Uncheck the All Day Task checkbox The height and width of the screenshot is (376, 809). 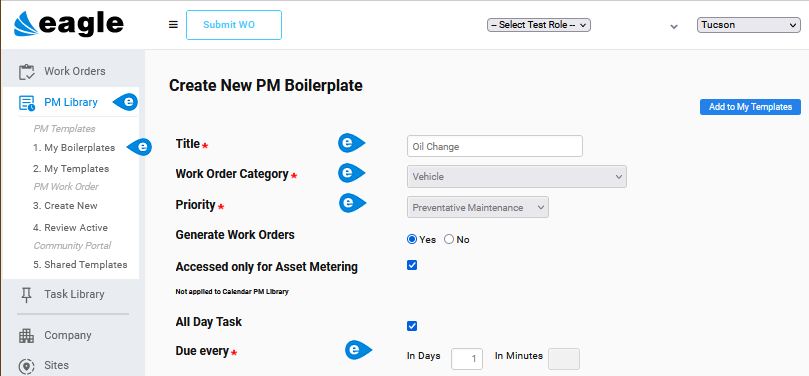pyautogui.click(x=412, y=326)
